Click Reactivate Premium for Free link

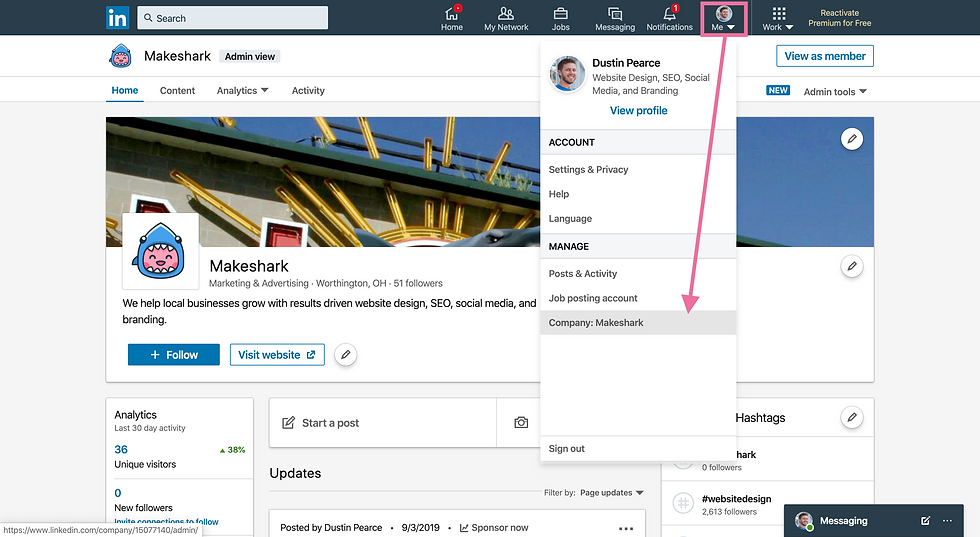[839, 18]
